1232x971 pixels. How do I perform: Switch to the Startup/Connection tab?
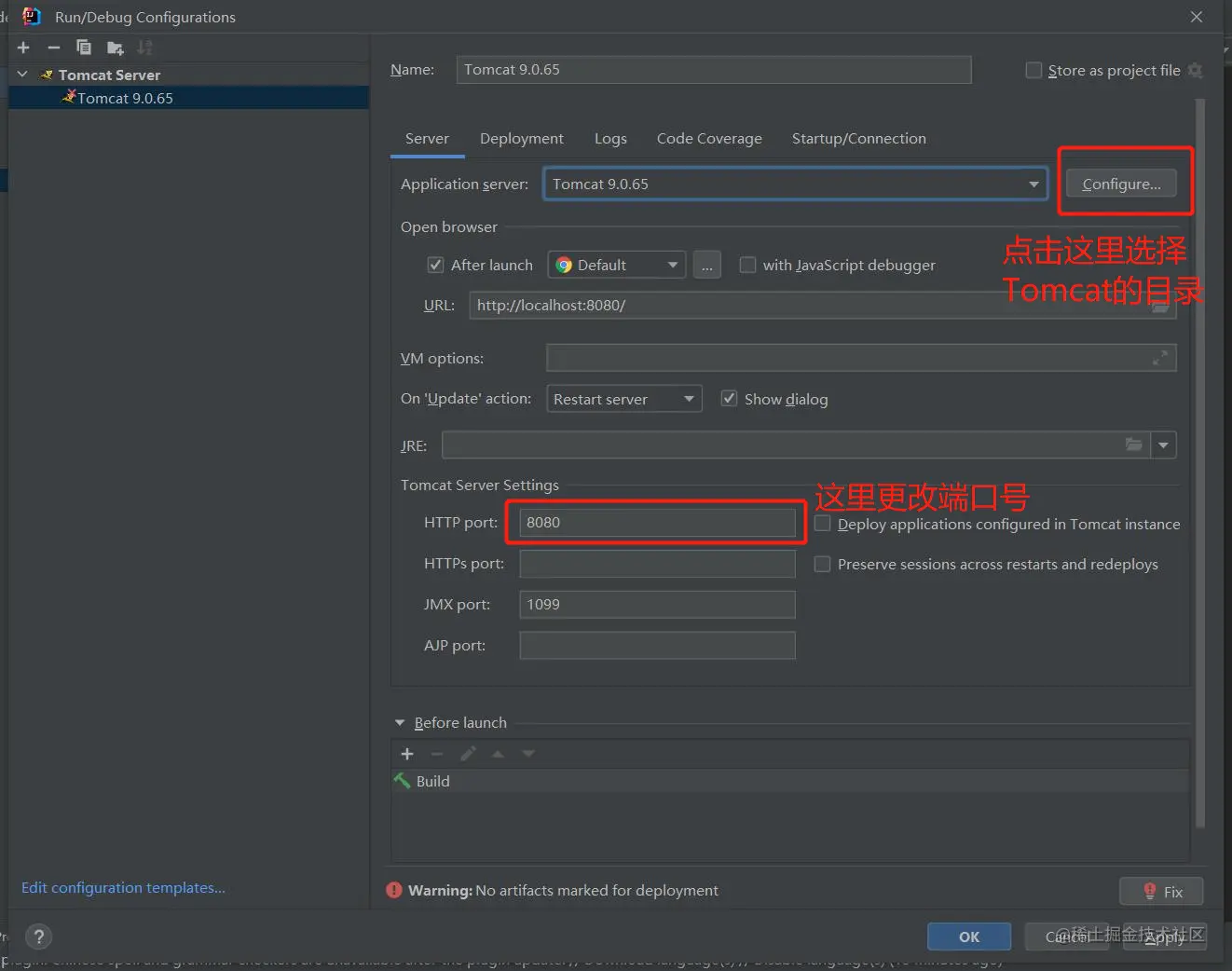pyautogui.click(x=859, y=139)
